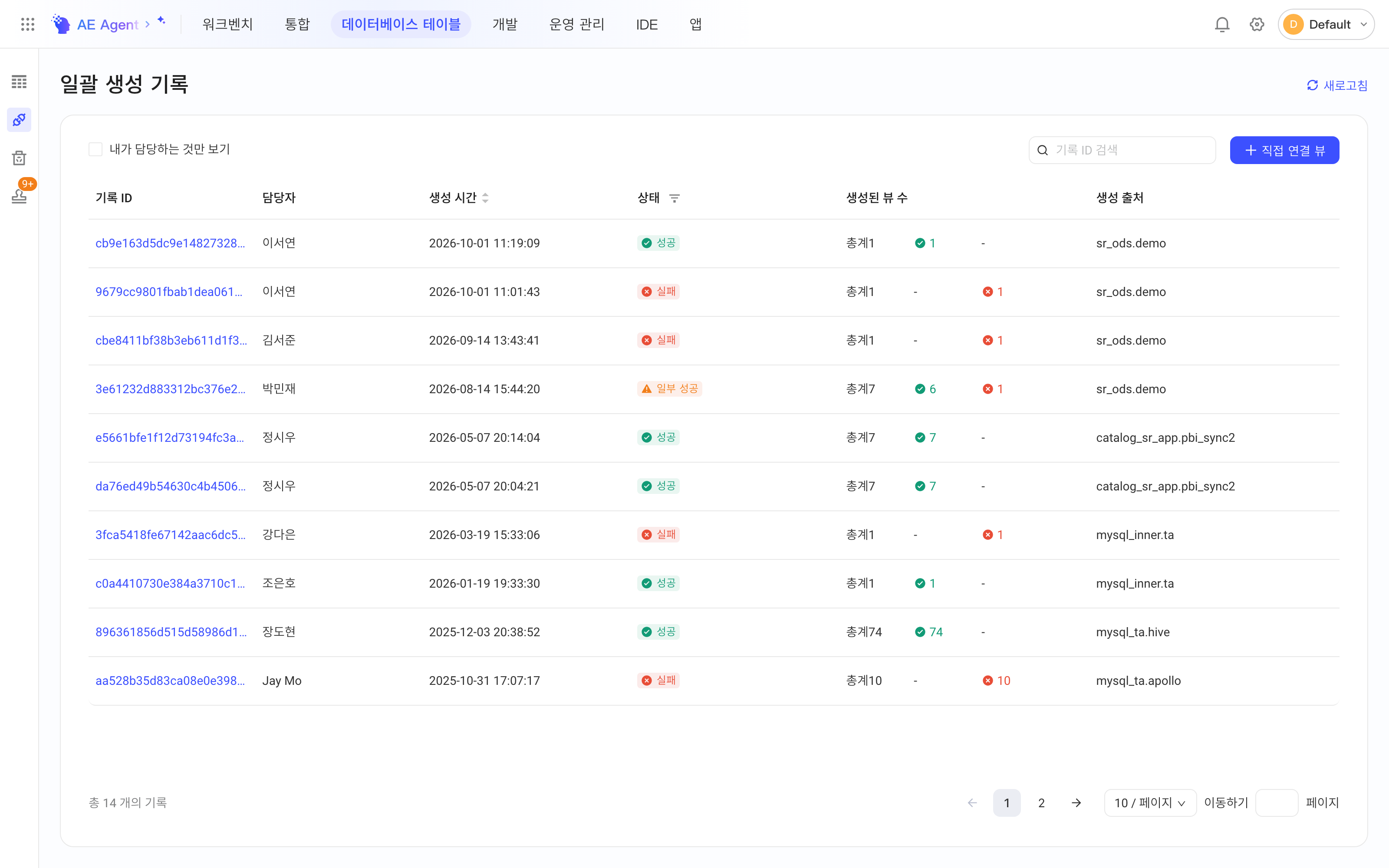
Task: Open the IDE menu
Action: pos(647,24)
